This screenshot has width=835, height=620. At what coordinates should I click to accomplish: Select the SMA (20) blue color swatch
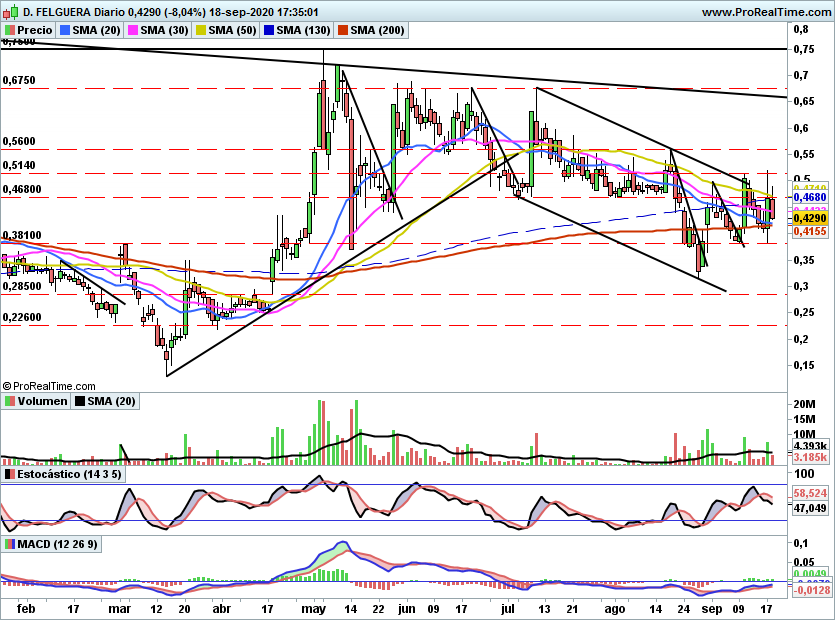(65, 30)
